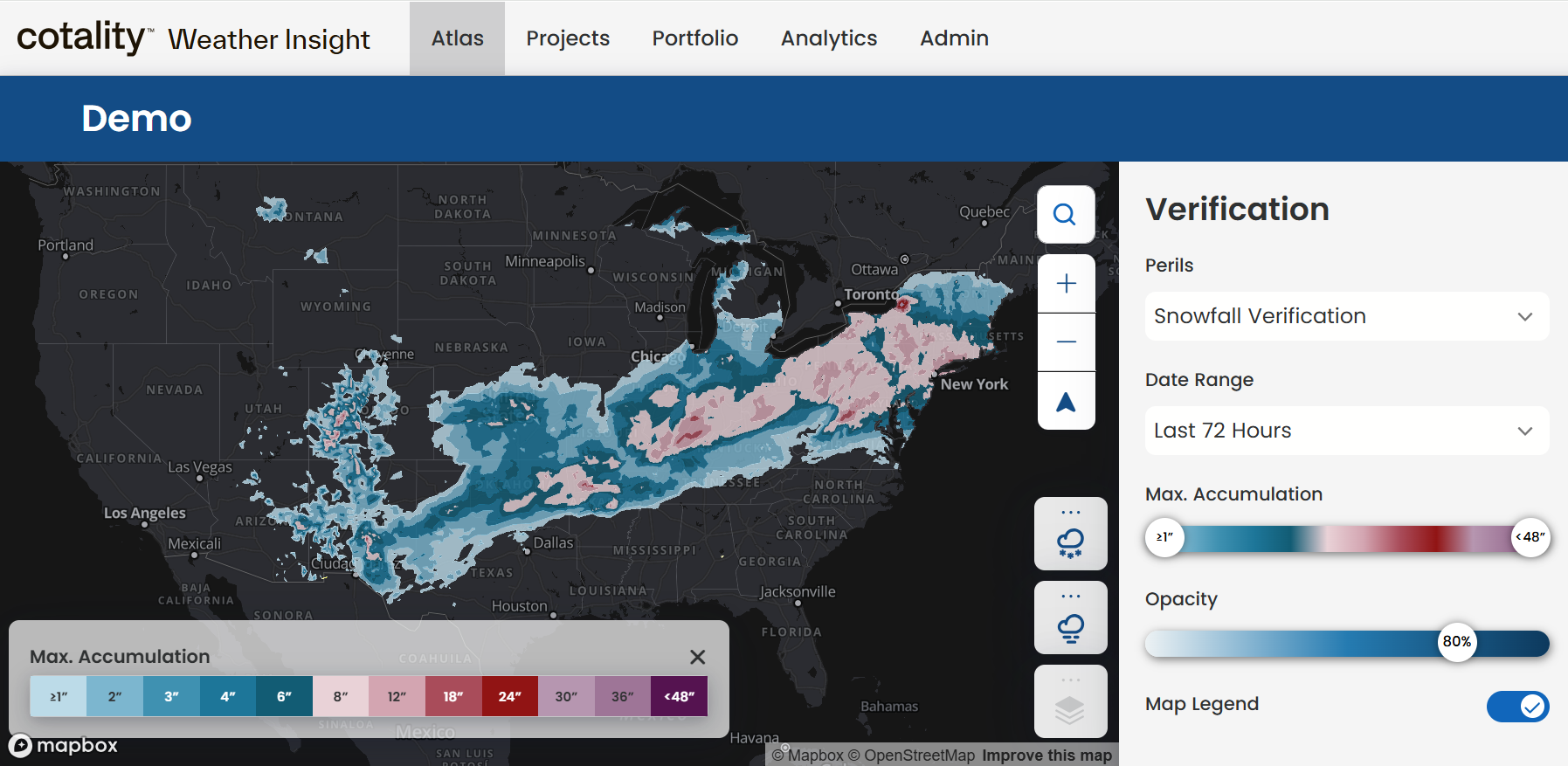Click the Minneapolis label on map

pyautogui.click(x=545, y=261)
